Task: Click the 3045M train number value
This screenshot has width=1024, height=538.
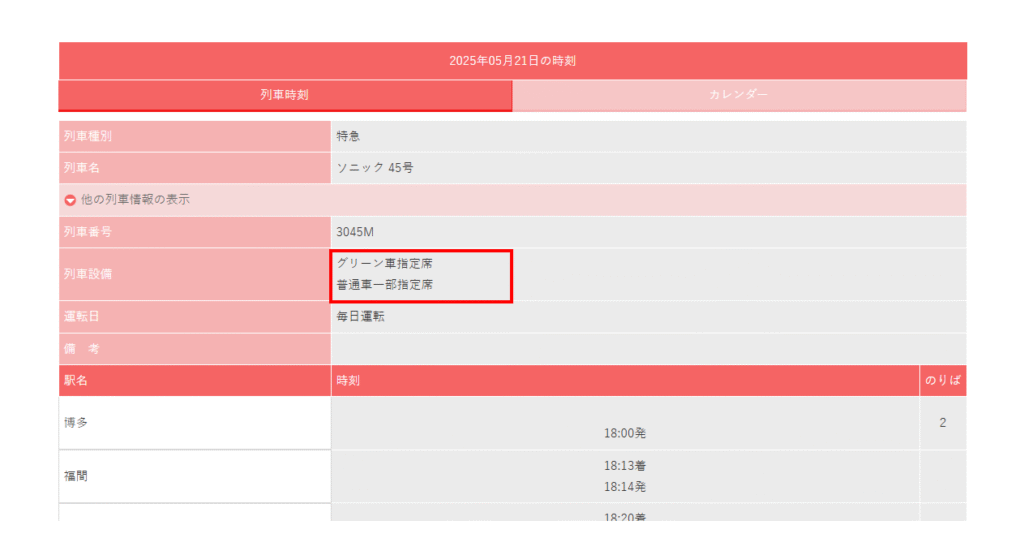Action: pos(355,232)
